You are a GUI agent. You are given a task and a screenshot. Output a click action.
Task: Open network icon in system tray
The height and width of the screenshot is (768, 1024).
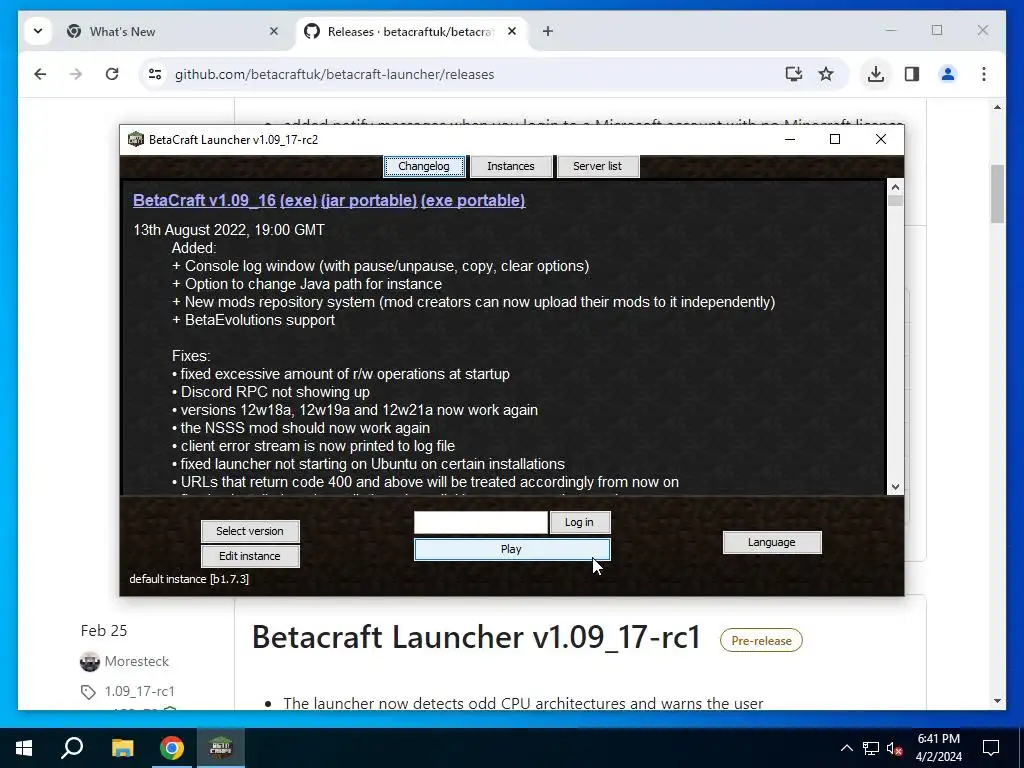[871, 748]
